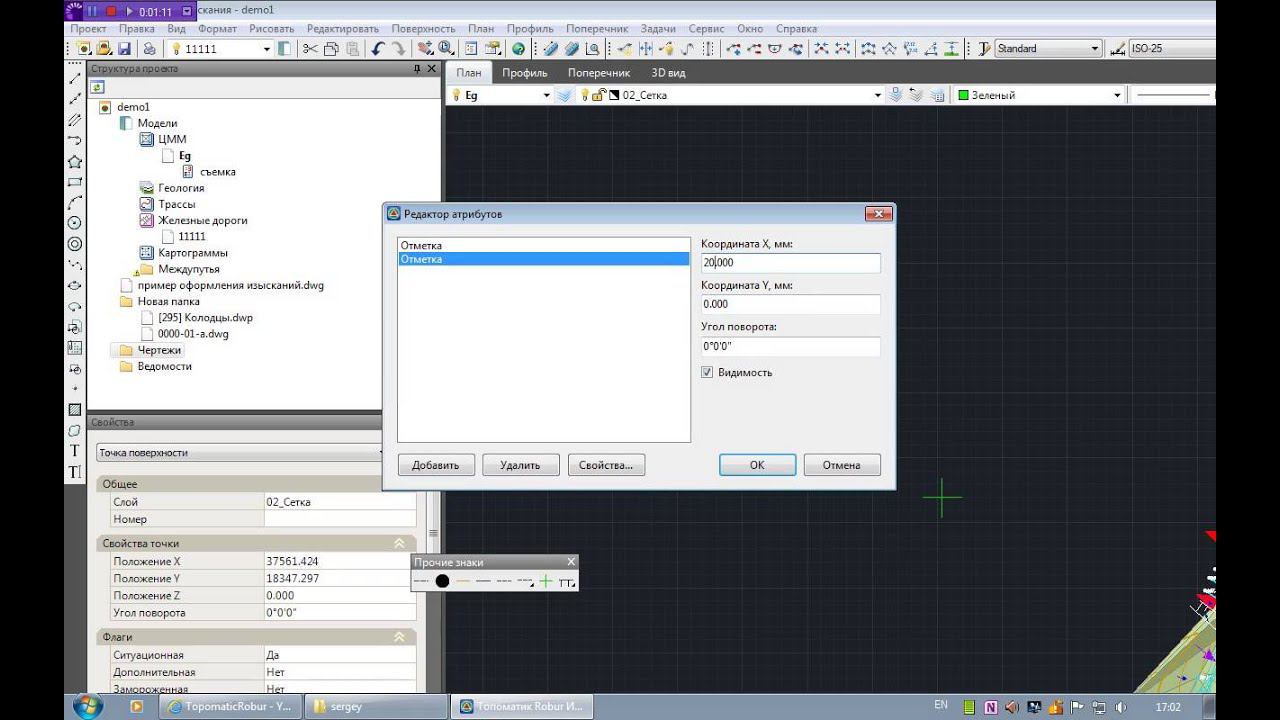
Task: Switch to the Поперечник tab
Action: 599,72
